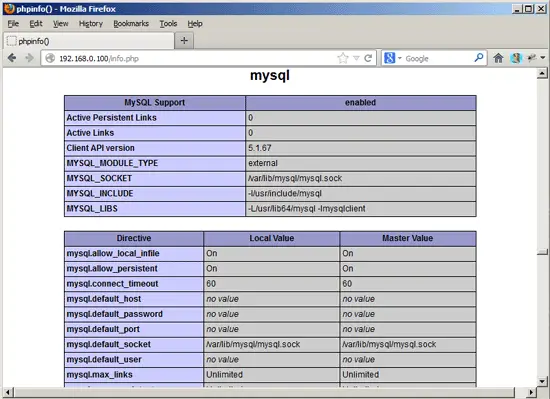This screenshot has width=550, height=399.
Task: Expand the toolbar overflow dropdown arrow
Action: (543, 58)
